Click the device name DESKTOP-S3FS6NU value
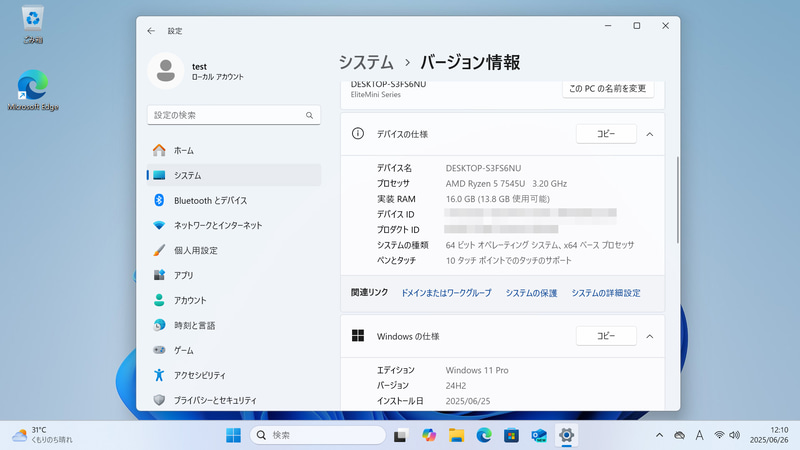 tap(483, 168)
